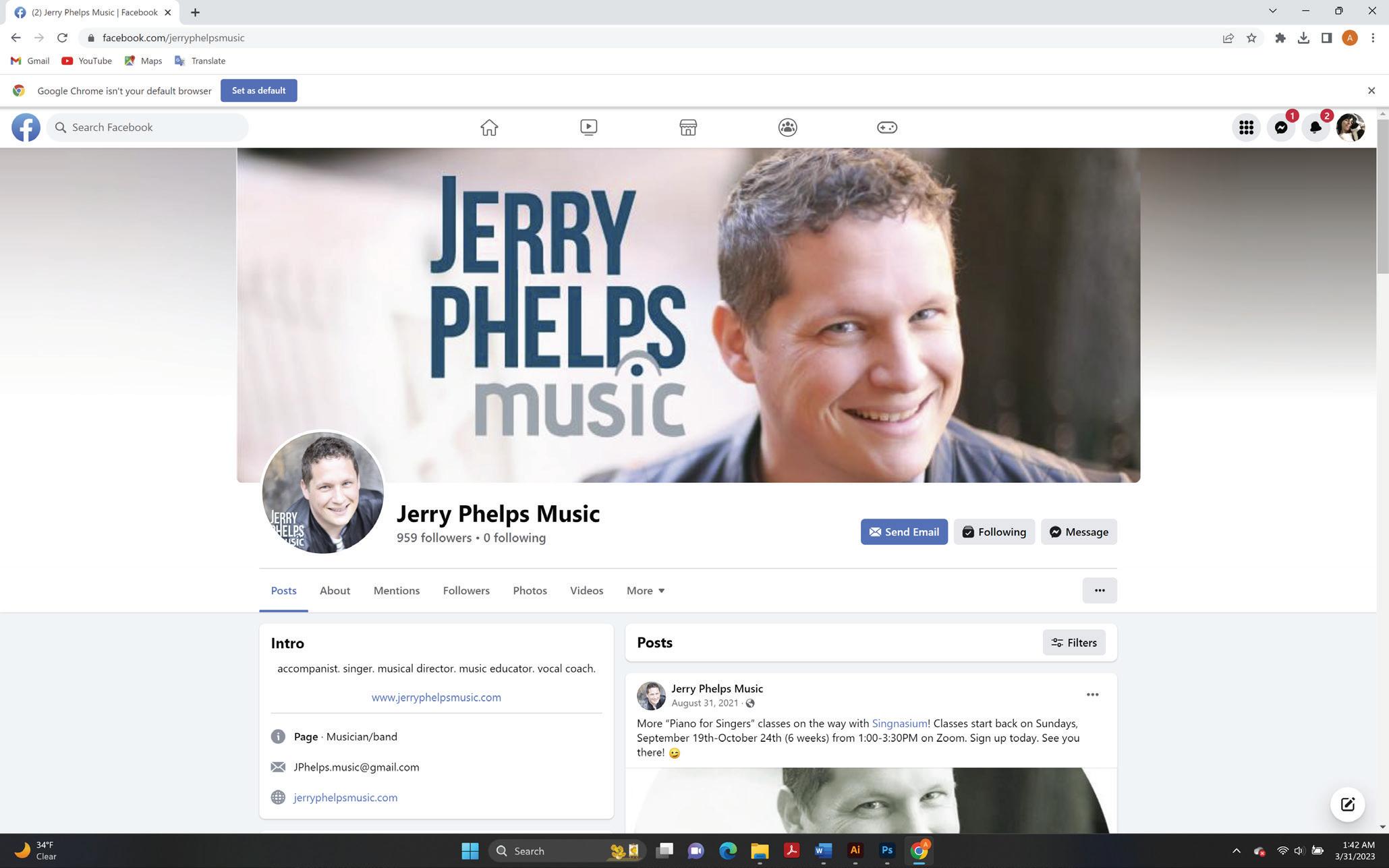Toggle the Following button
The height and width of the screenshot is (868, 1389).
tap(994, 532)
